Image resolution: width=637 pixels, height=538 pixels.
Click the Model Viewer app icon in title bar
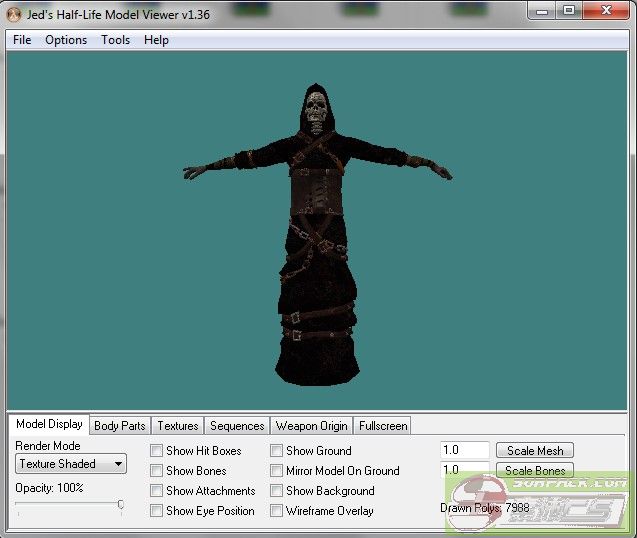[x=14, y=14]
